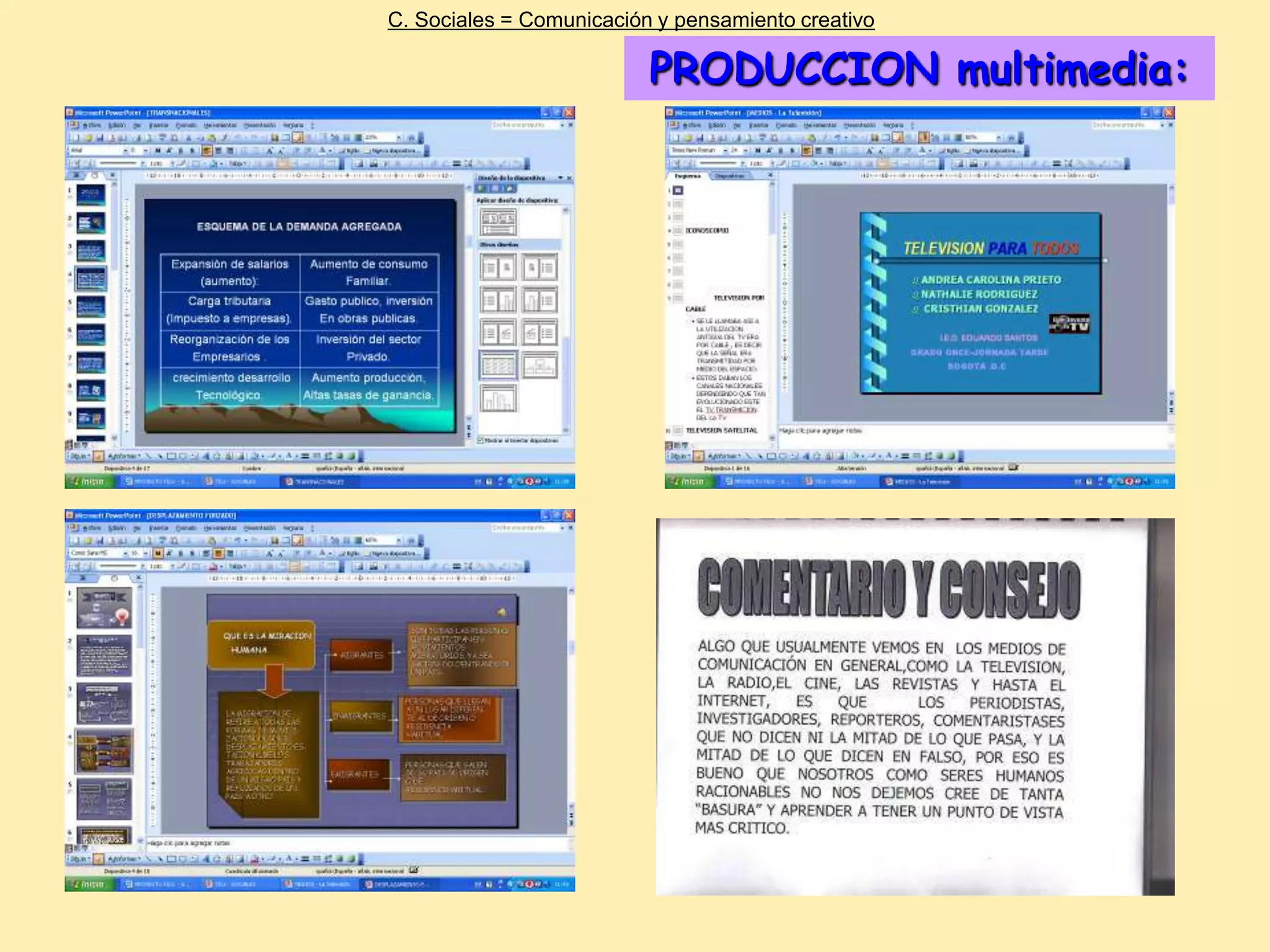Switch to Esquema tab in La Televisión window

[688, 176]
